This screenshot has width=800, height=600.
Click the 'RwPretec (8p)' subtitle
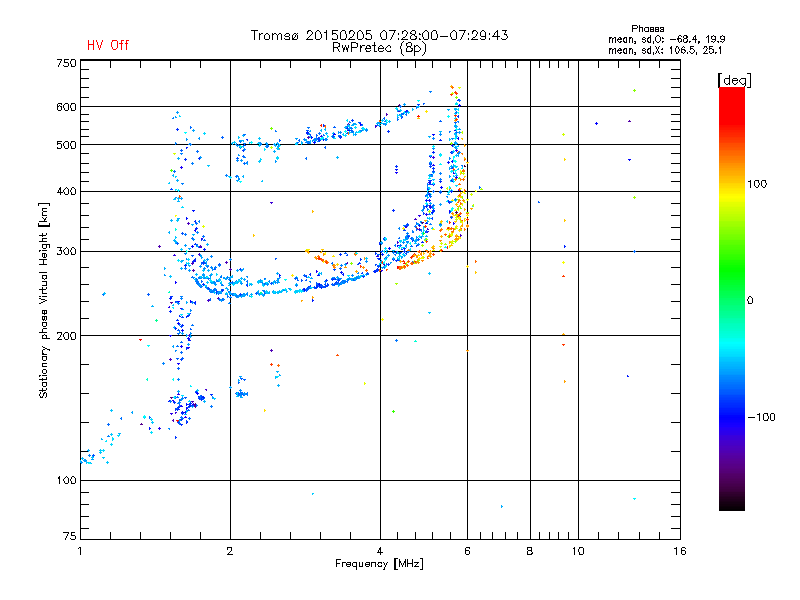(x=379, y=48)
